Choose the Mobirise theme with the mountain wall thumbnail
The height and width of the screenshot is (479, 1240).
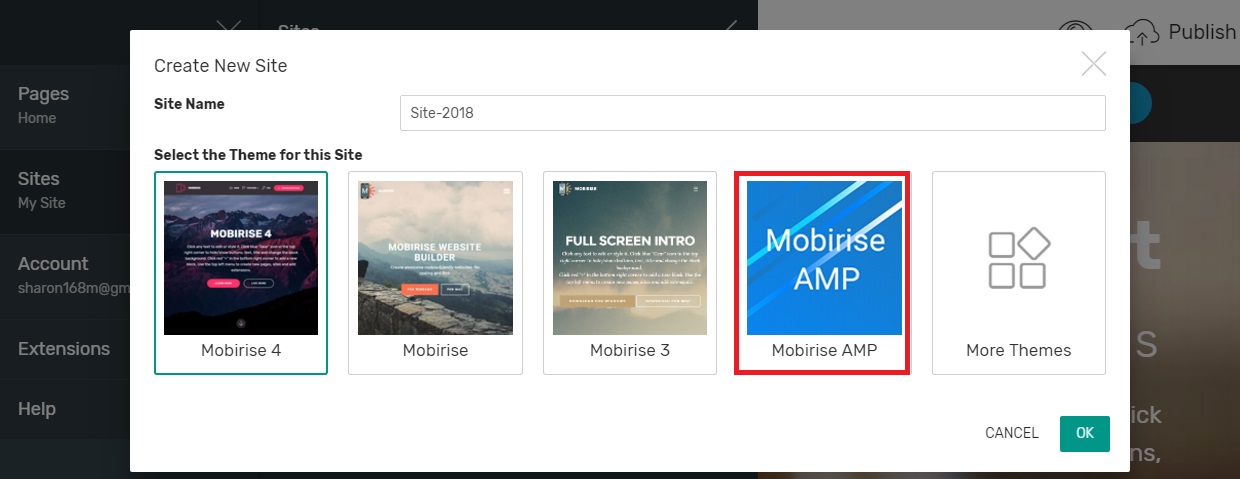click(435, 258)
